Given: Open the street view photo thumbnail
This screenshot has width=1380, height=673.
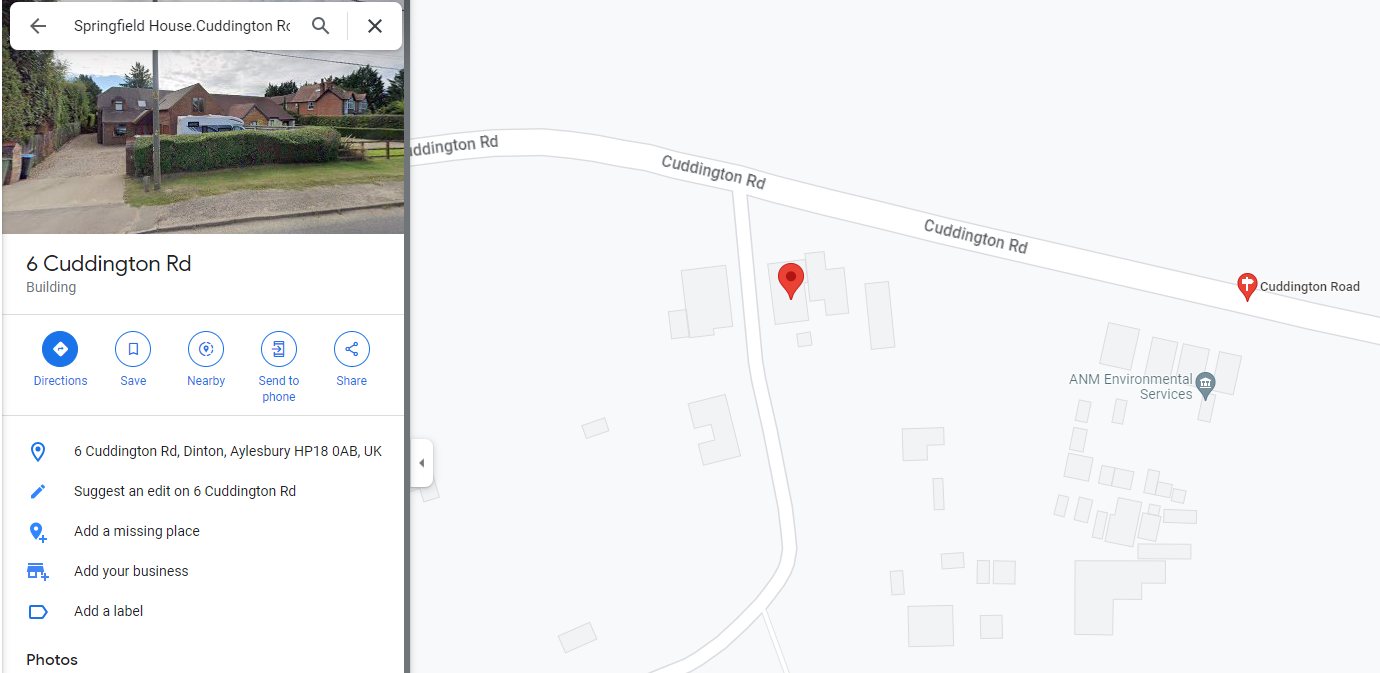Looking at the screenshot, I should coord(203,142).
